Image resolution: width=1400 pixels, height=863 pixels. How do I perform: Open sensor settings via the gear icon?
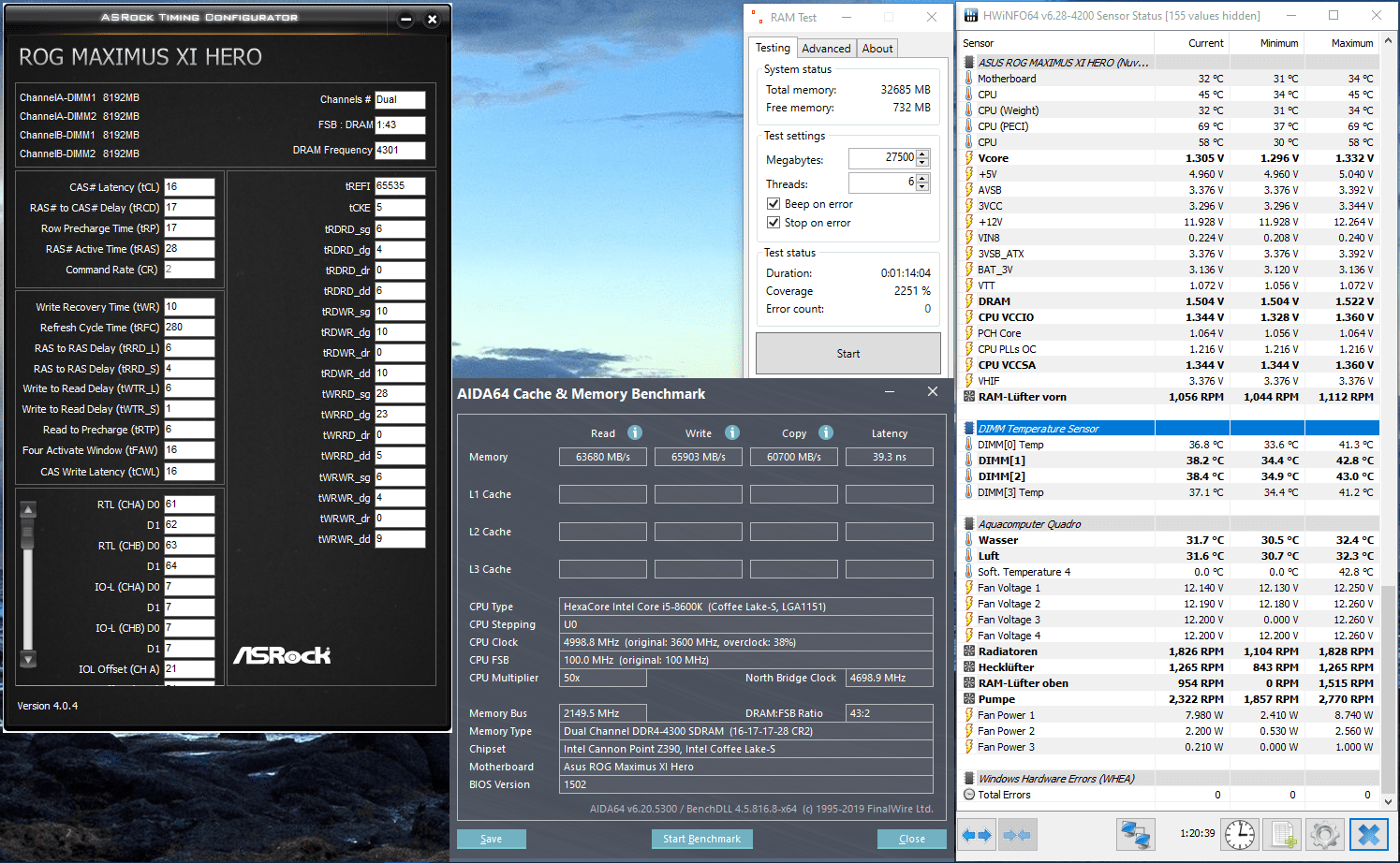click(x=1325, y=834)
